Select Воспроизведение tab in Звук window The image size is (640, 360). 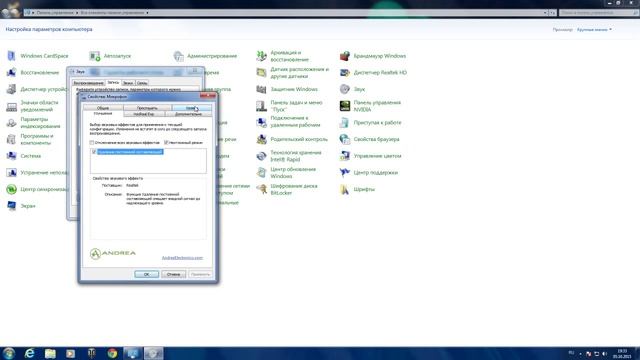[89, 83]
